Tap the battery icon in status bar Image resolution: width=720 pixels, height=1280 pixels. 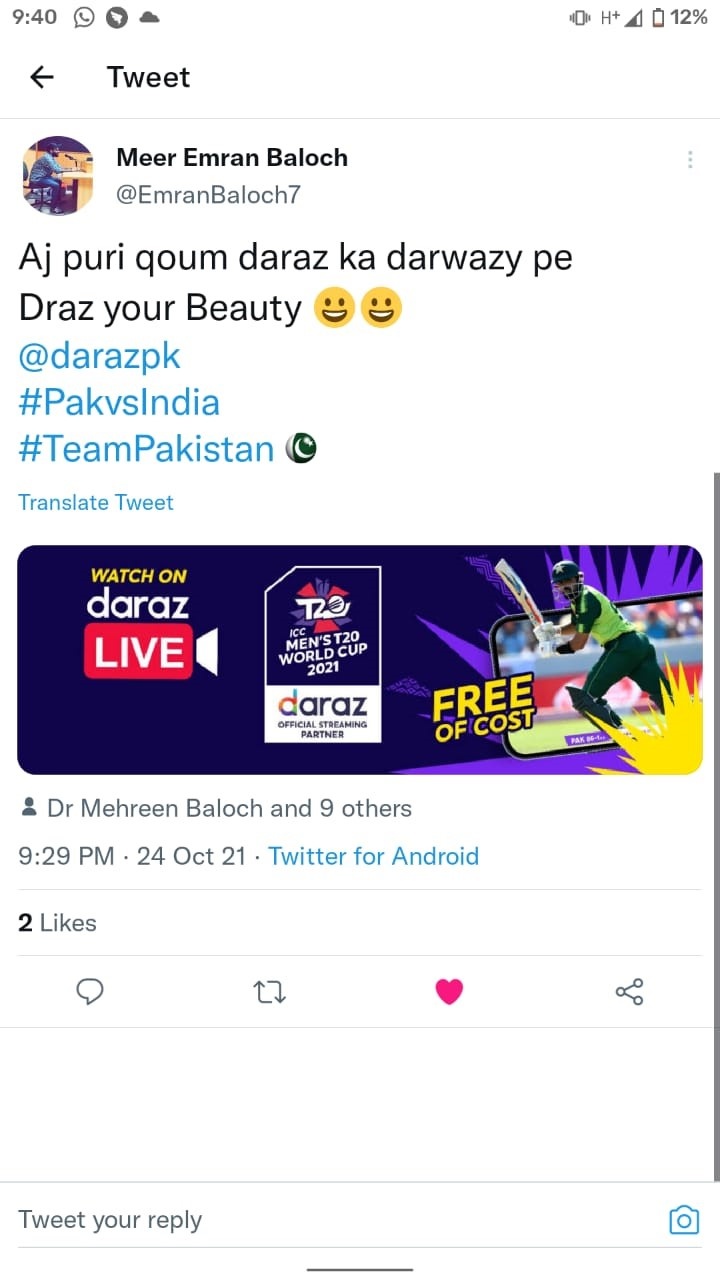[x=658, y=17]
